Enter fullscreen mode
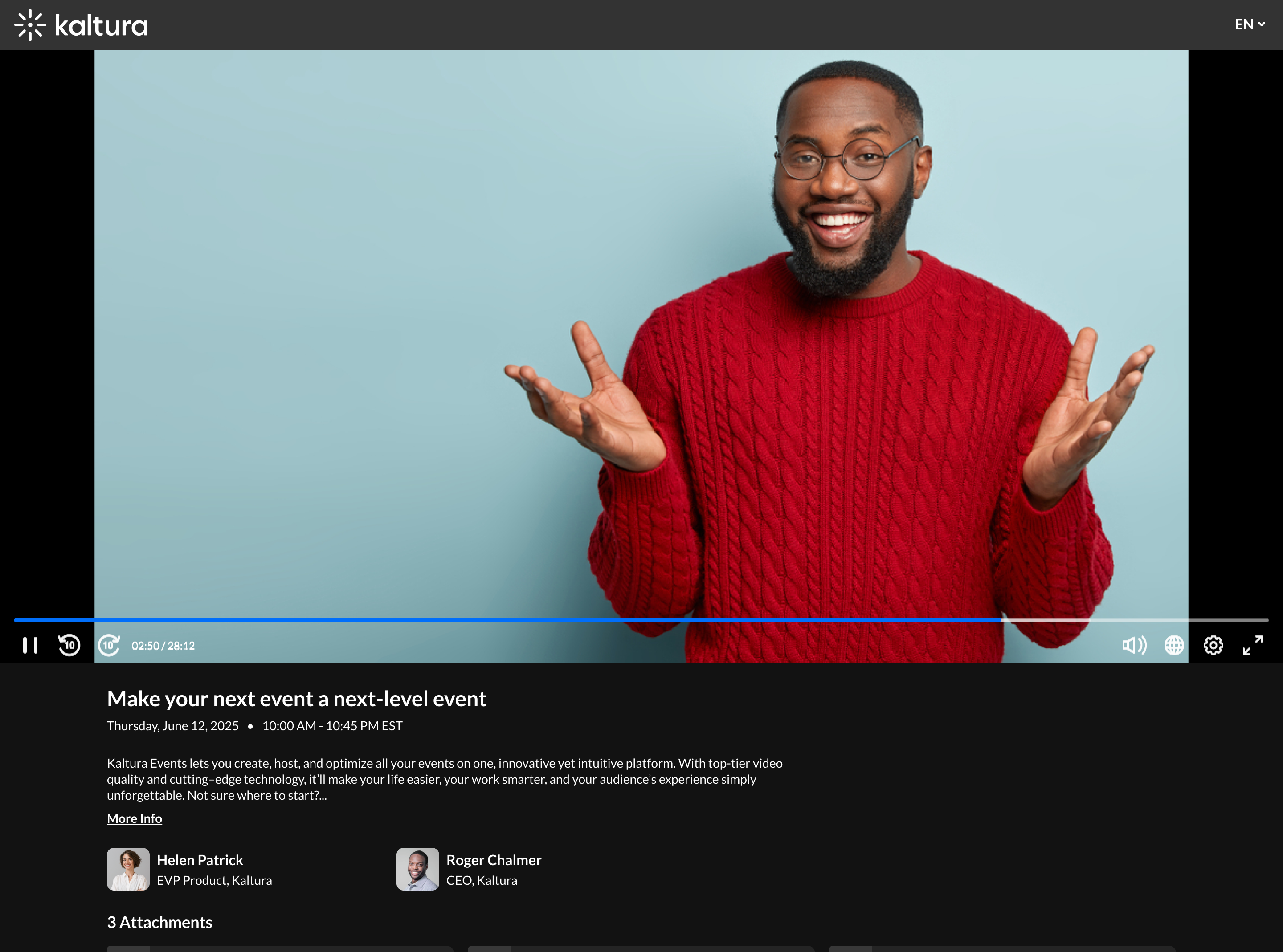The height and width of the screenshot is (952, 1283). 1252,645
